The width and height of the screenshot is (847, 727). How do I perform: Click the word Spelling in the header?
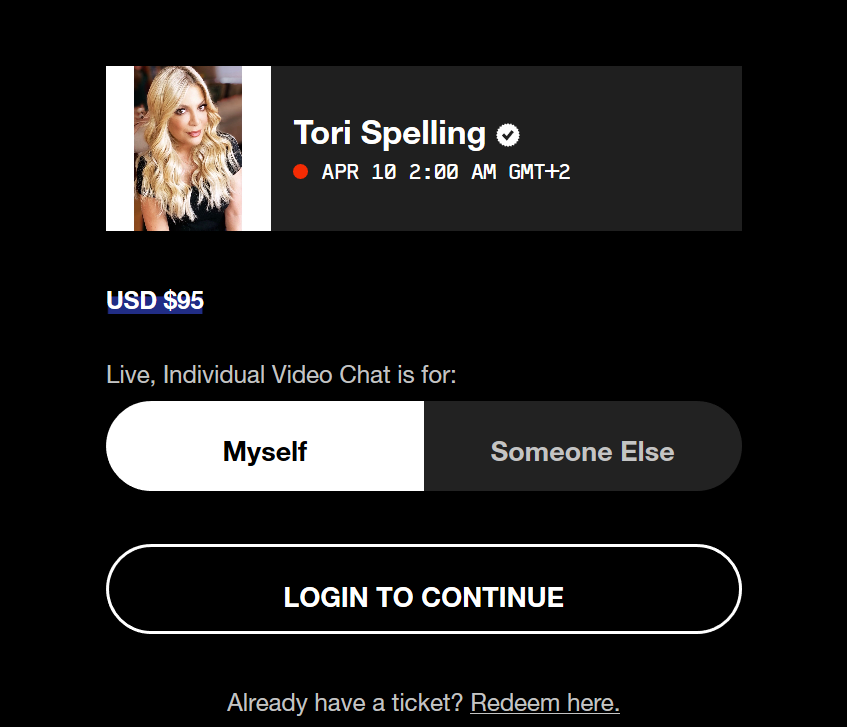pos(423,133)
